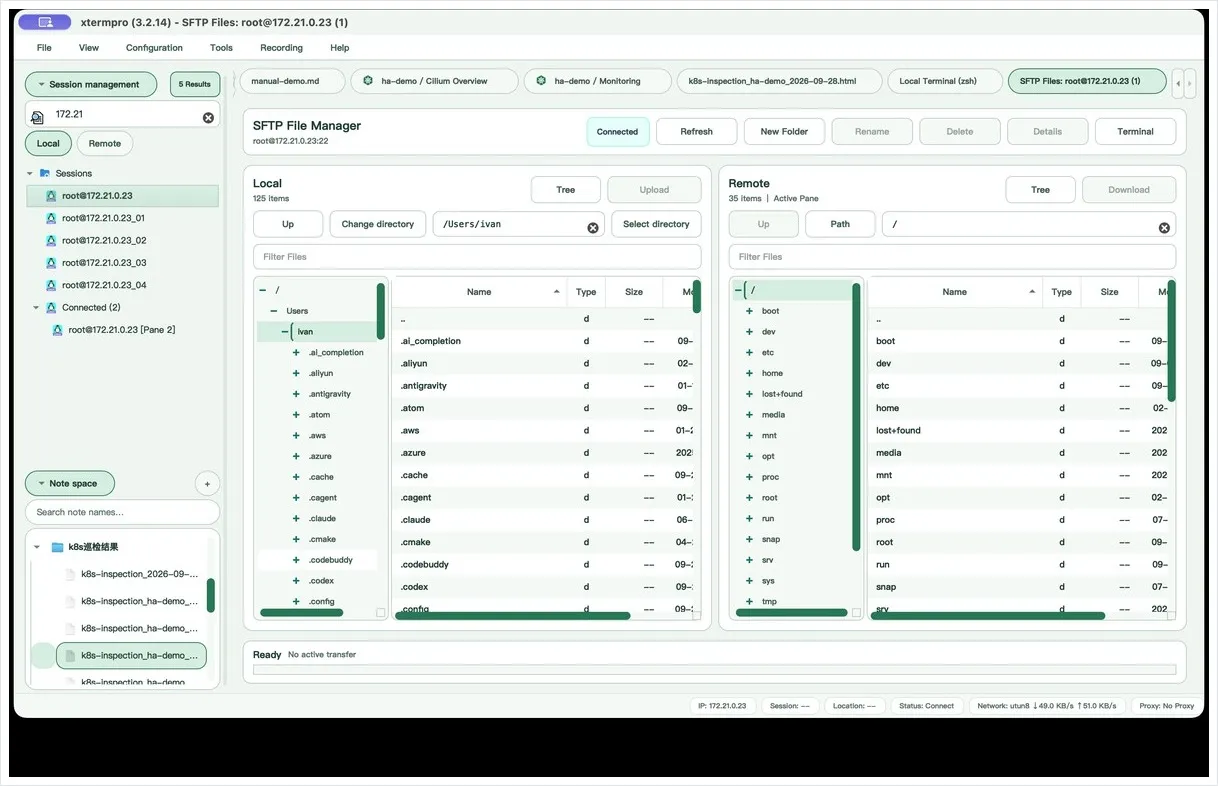
Task: Click the session search icon beside 172.21
Action: coord(37,117)
